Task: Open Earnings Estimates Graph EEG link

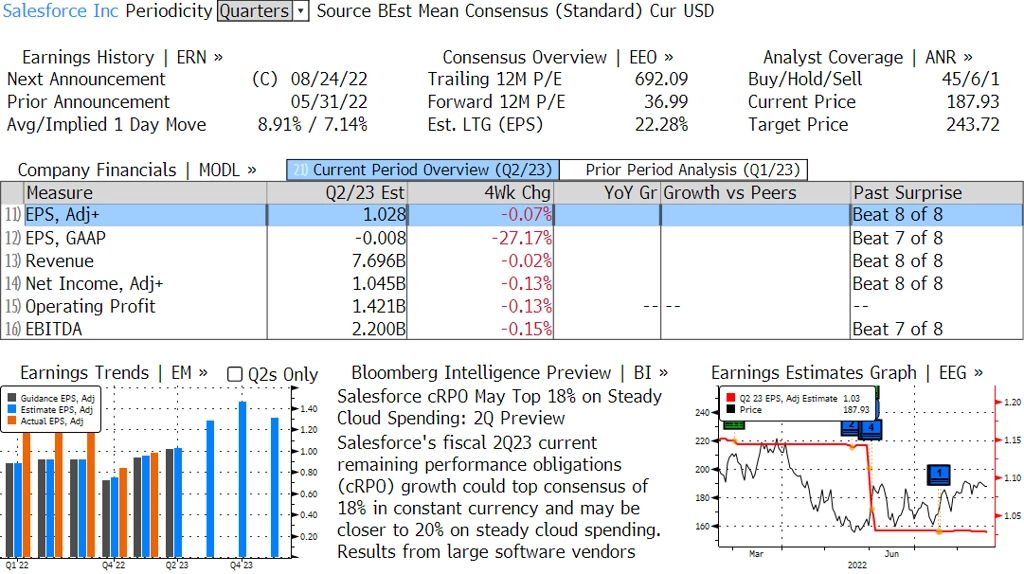Action: click(x=846, y=373)
